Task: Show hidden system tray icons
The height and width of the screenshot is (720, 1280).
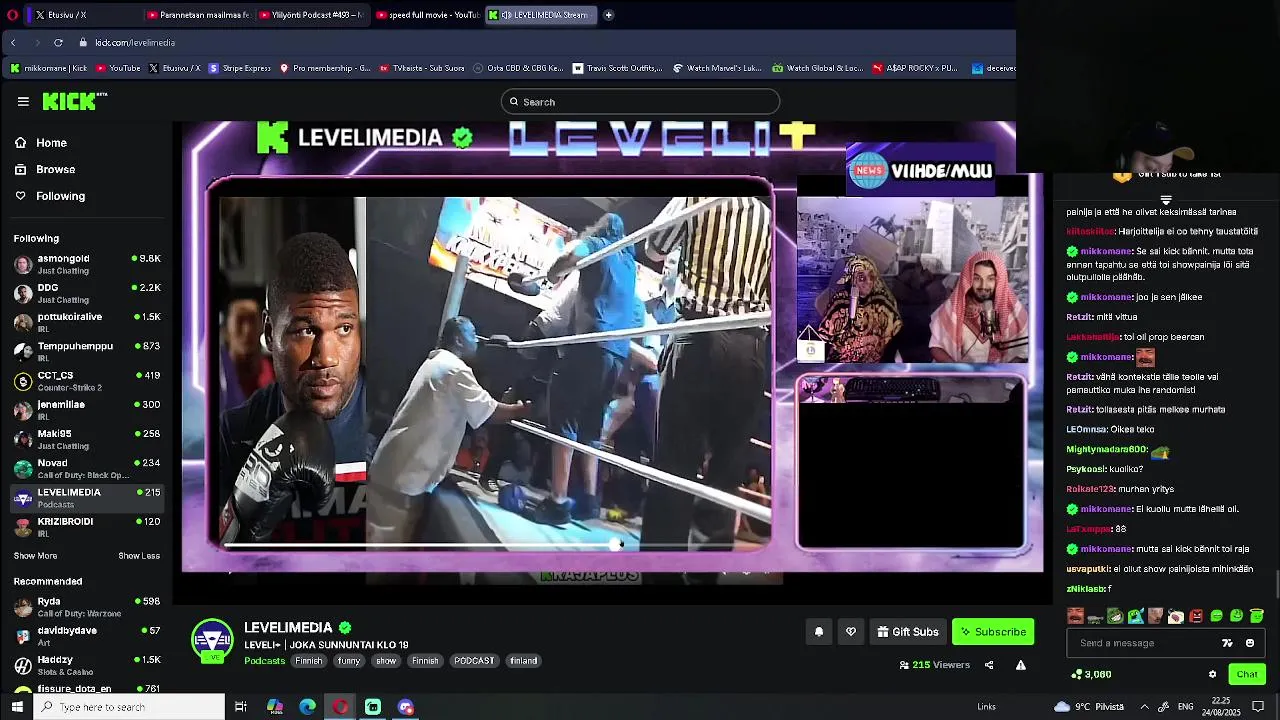Action: [x=1147, y=707]
